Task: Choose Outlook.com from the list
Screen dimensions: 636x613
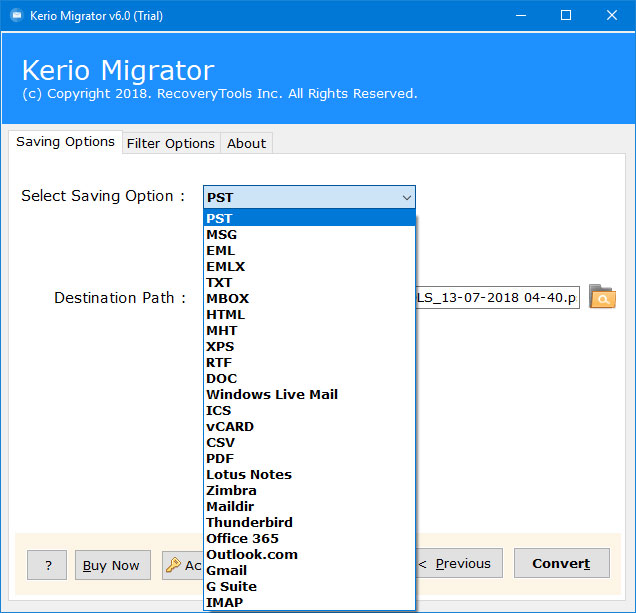Action: pos(309,555)
